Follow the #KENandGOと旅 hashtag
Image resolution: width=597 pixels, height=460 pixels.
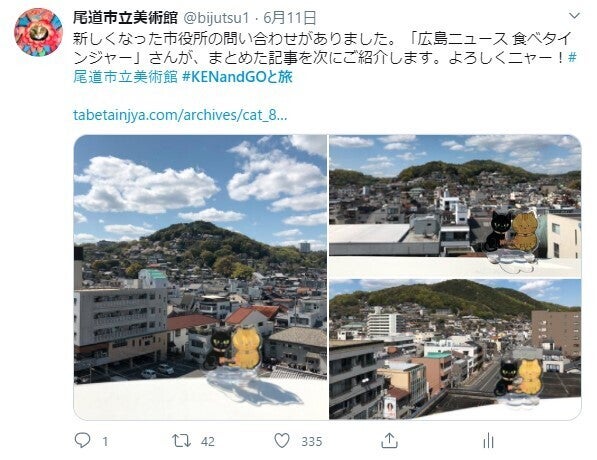tap(237, 77)
